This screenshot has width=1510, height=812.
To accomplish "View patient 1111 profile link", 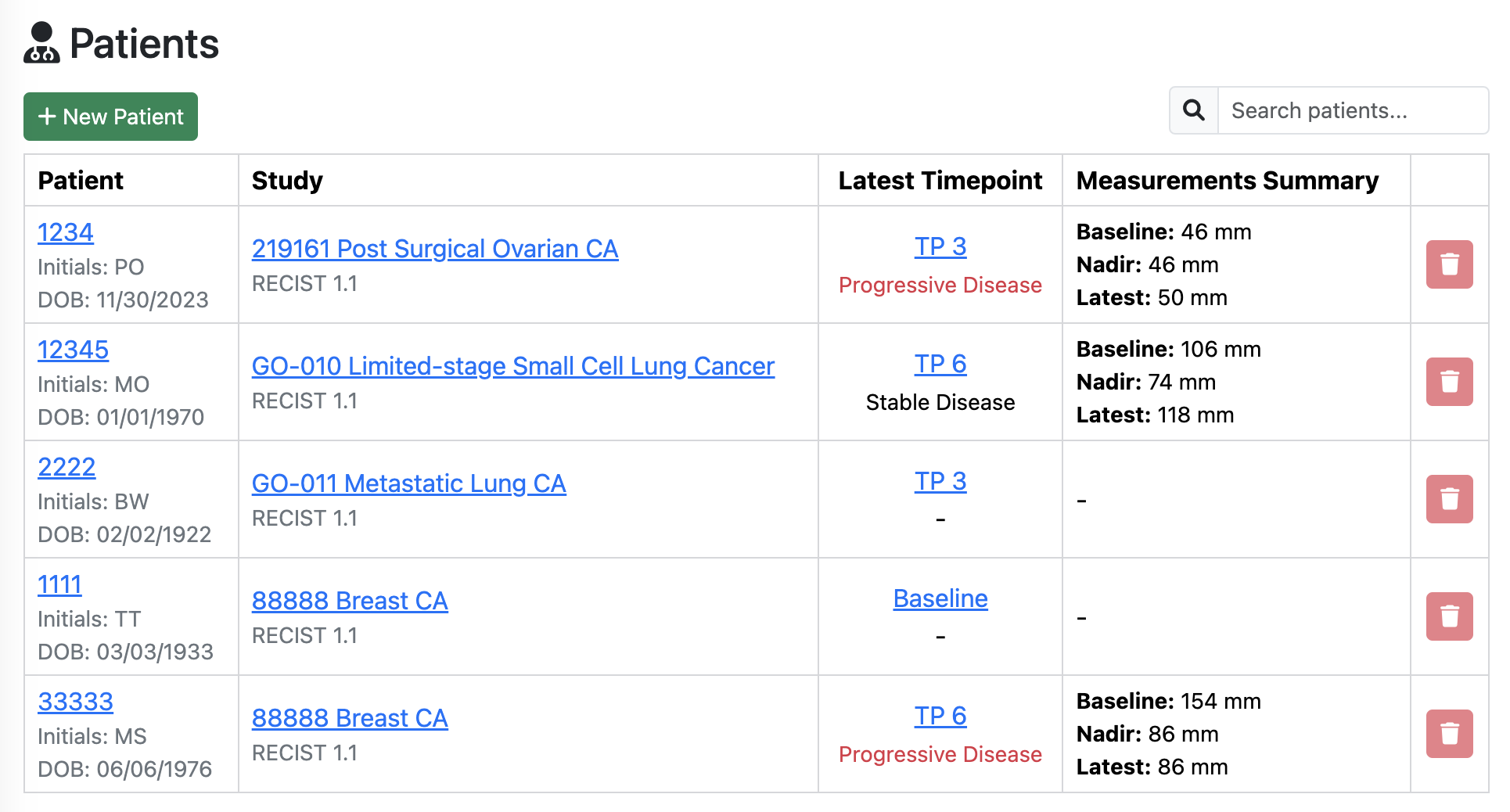I will [x=59, y=584].
